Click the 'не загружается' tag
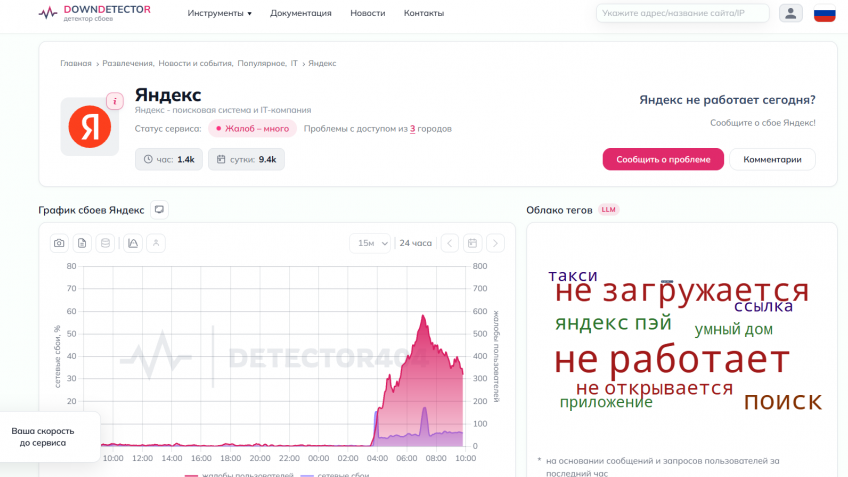Screen dimensions: 848x477 (x=681, y=291)
